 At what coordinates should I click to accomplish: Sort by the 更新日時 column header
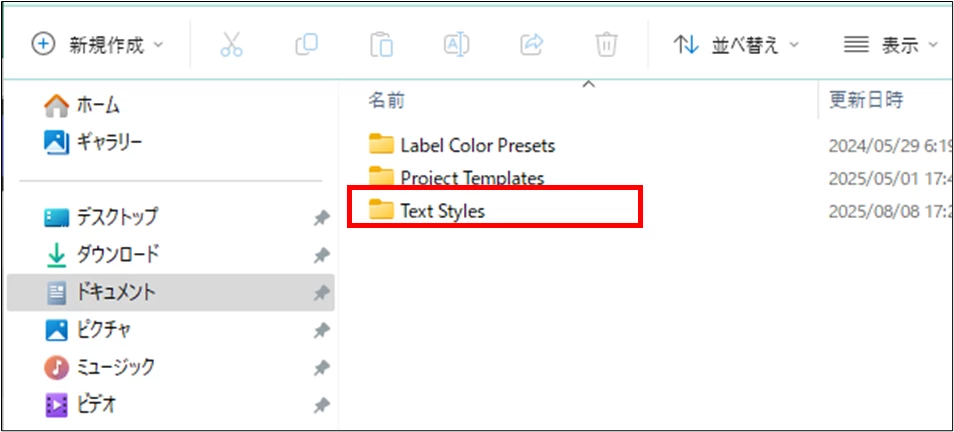pyautogui.click(x=866, y=99)
